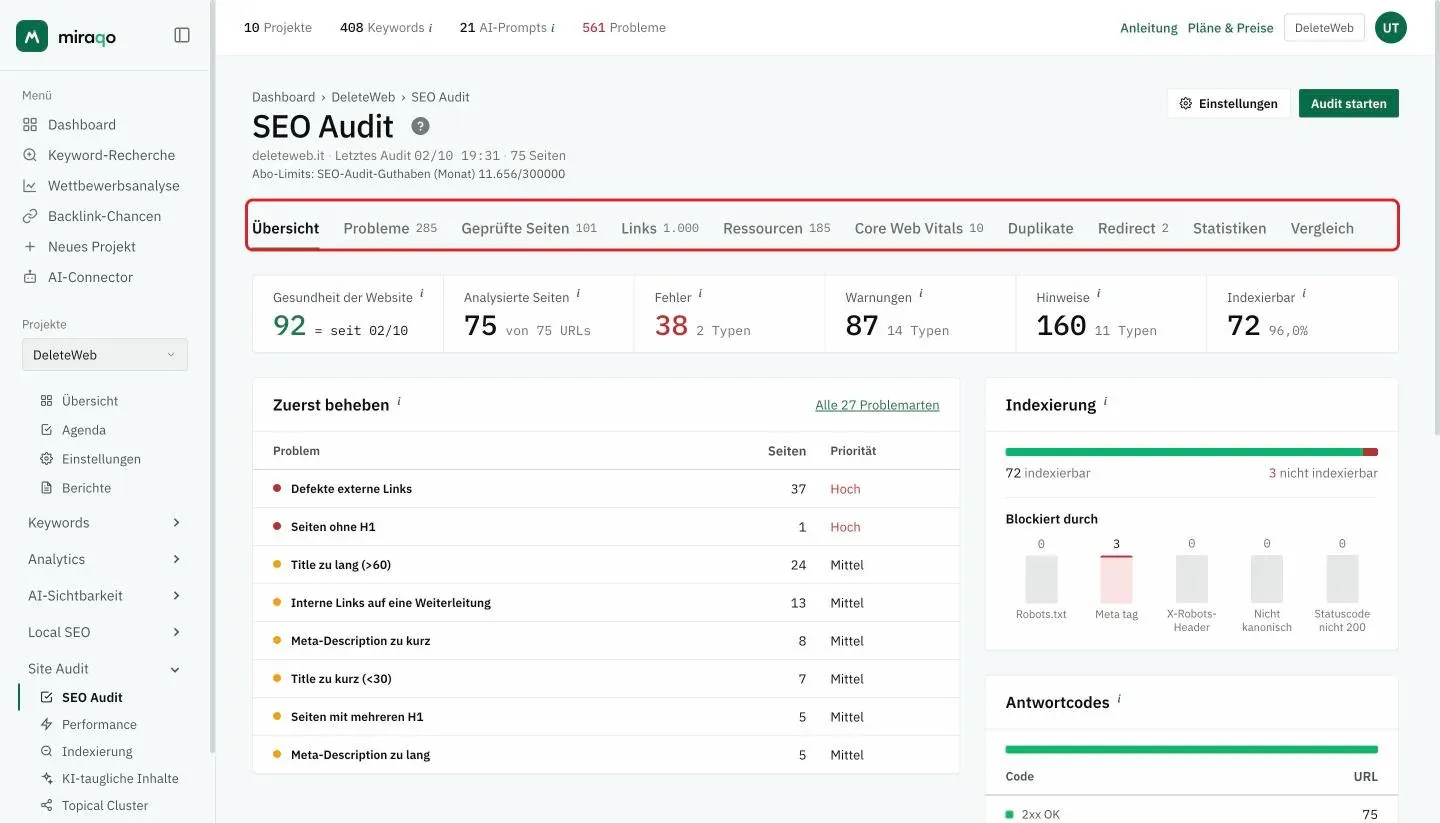Open the Einstellungen button near Audit starten

coord(1229,103)
